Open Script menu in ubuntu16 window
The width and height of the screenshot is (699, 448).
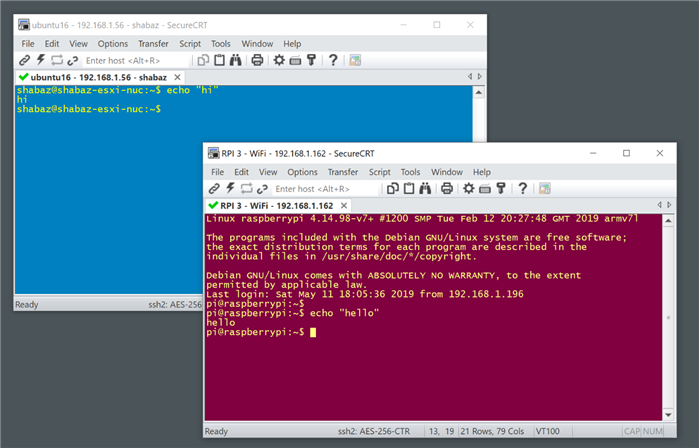[190, 44]
